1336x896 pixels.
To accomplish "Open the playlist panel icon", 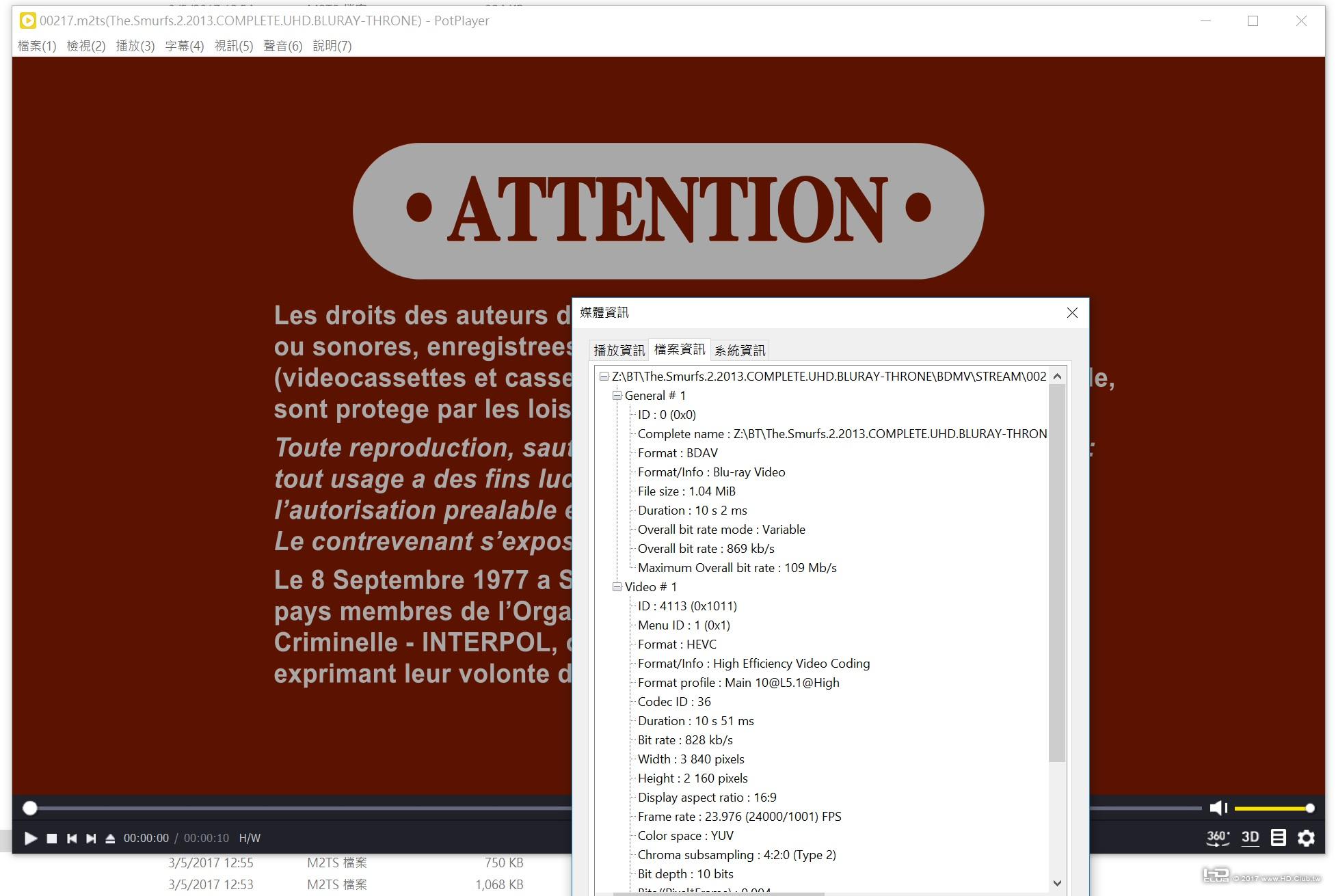I will 1278,838.
